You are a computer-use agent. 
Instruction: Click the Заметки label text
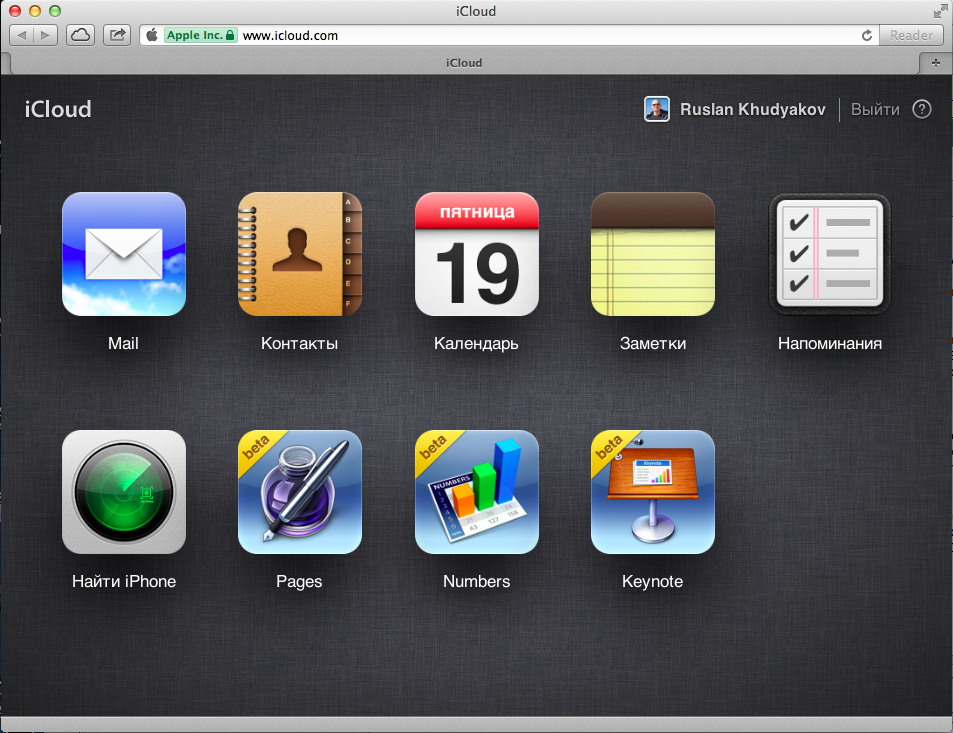click(653, 343)
